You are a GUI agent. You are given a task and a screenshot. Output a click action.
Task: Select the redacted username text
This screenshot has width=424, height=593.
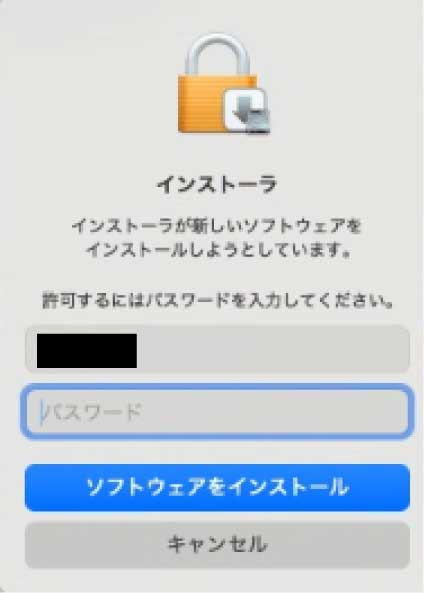pos(87,351)
